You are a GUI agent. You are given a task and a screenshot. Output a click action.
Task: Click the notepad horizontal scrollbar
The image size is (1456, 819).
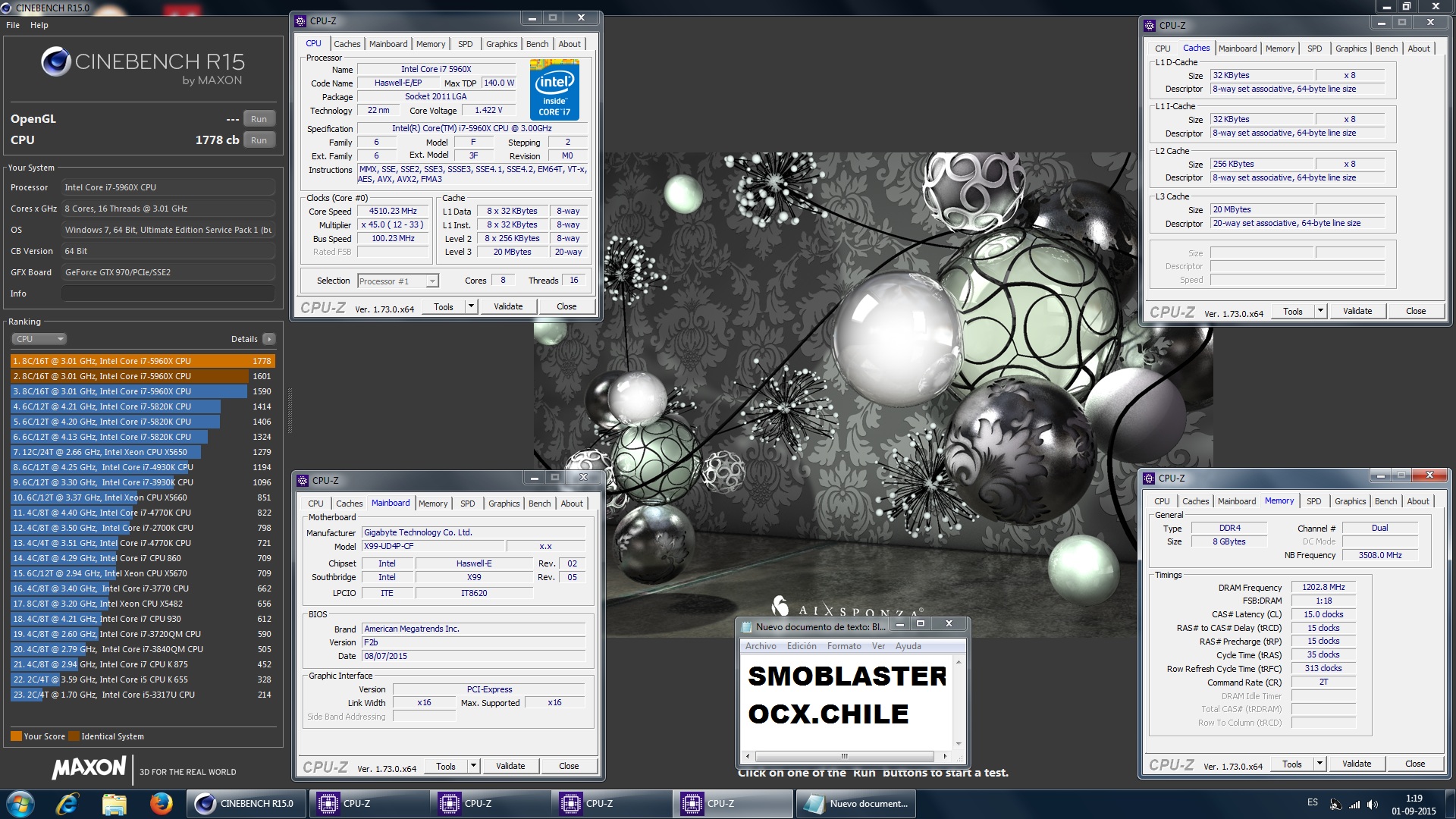pyautogui.click(x=844, y=756)
